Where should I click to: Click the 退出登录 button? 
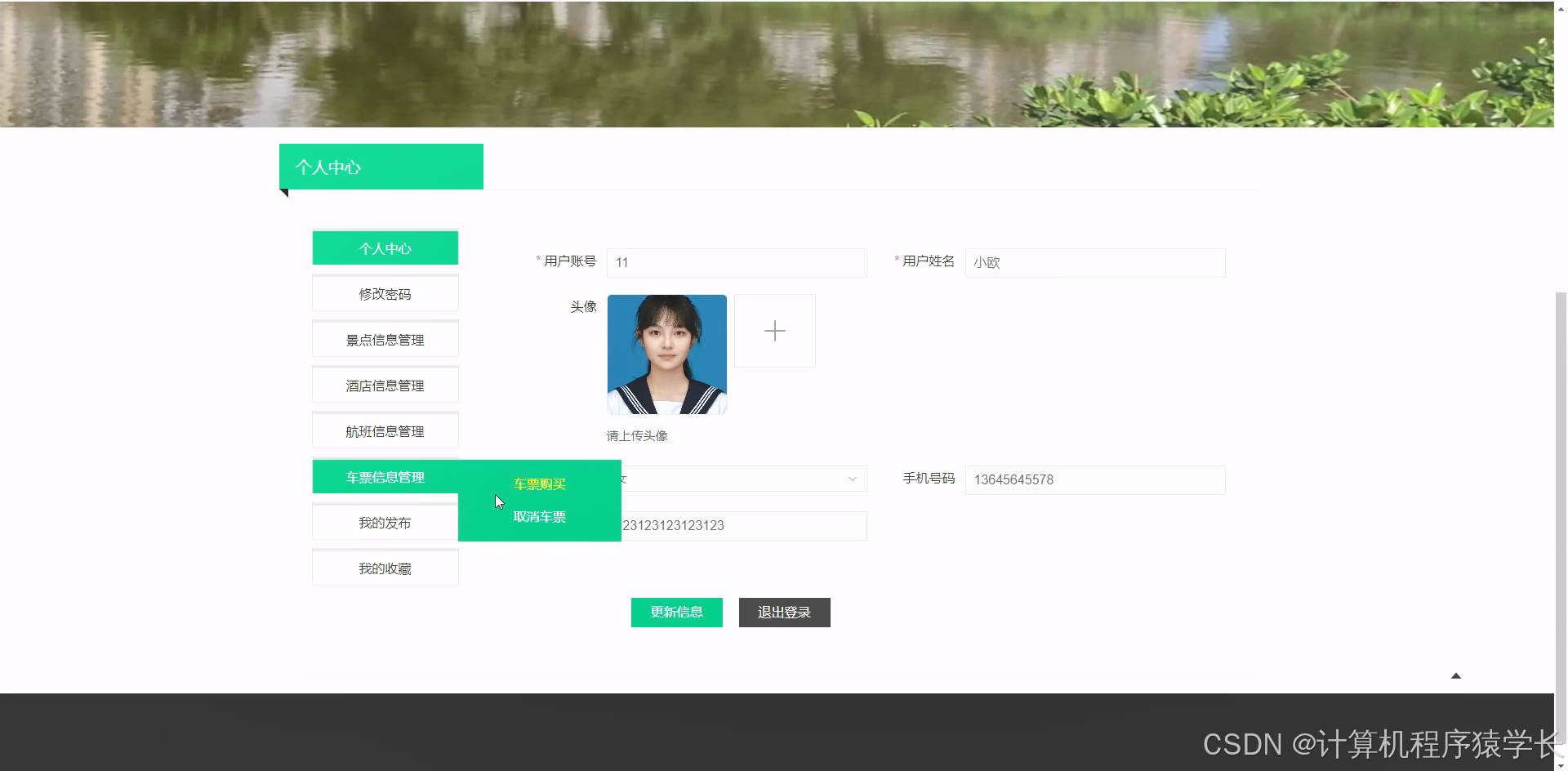784,612
